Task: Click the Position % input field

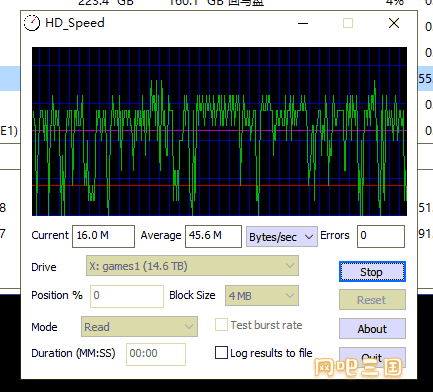Action: [127, 296]
